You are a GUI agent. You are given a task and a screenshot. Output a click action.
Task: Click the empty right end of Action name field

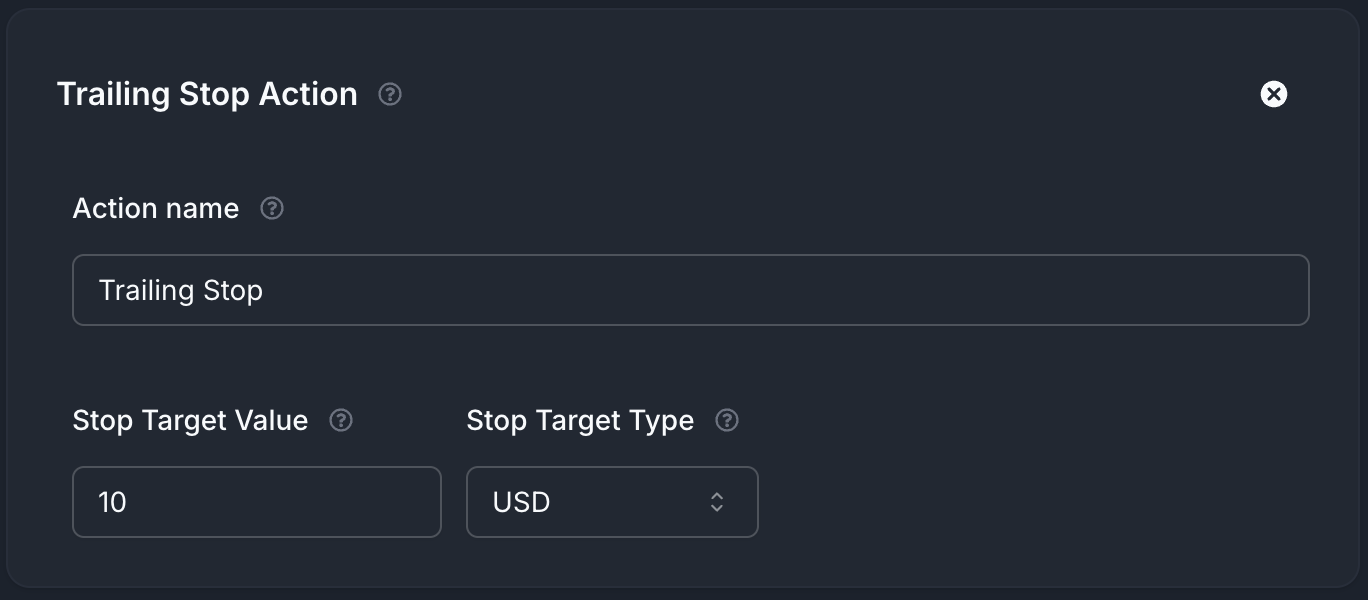[1200, 290]
